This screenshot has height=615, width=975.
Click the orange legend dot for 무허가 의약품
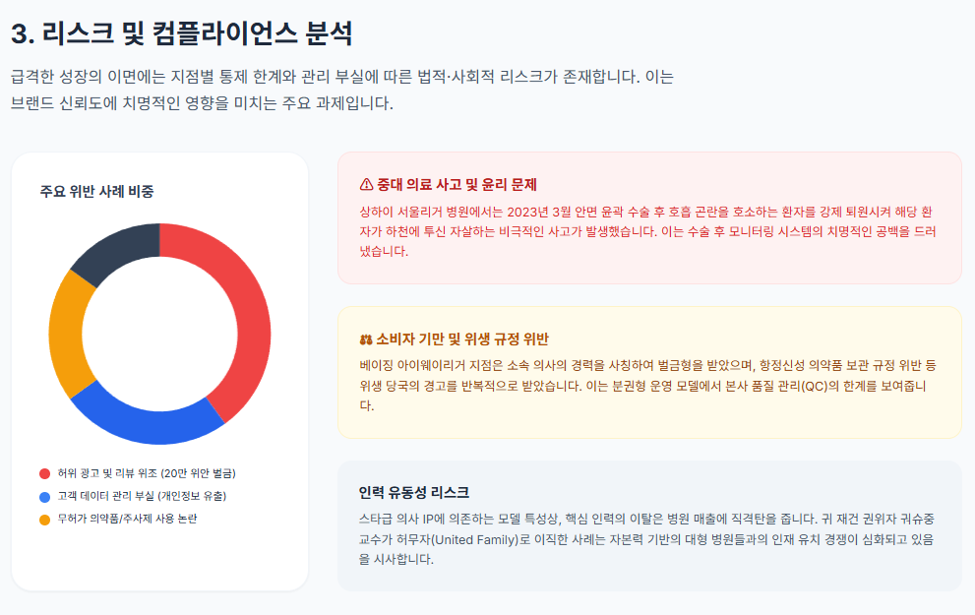click(x=45, y=520)
